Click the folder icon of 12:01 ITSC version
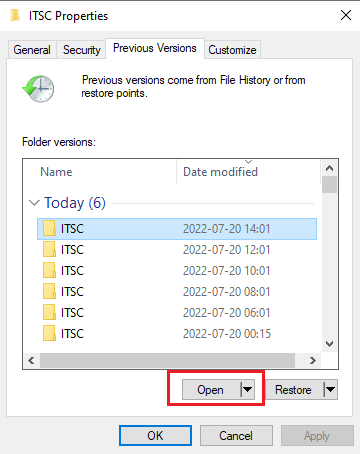Image resolution: width=362 pixels, height=454 pixels. pos(49,250)
